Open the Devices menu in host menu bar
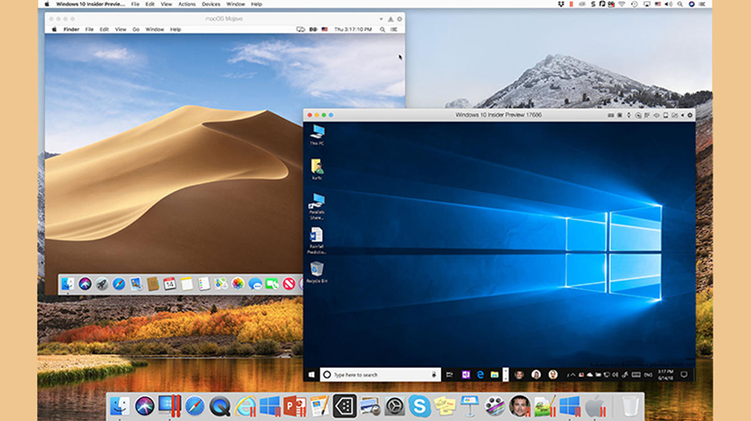This screenshot has height=421, width=751. pos(211,4)
